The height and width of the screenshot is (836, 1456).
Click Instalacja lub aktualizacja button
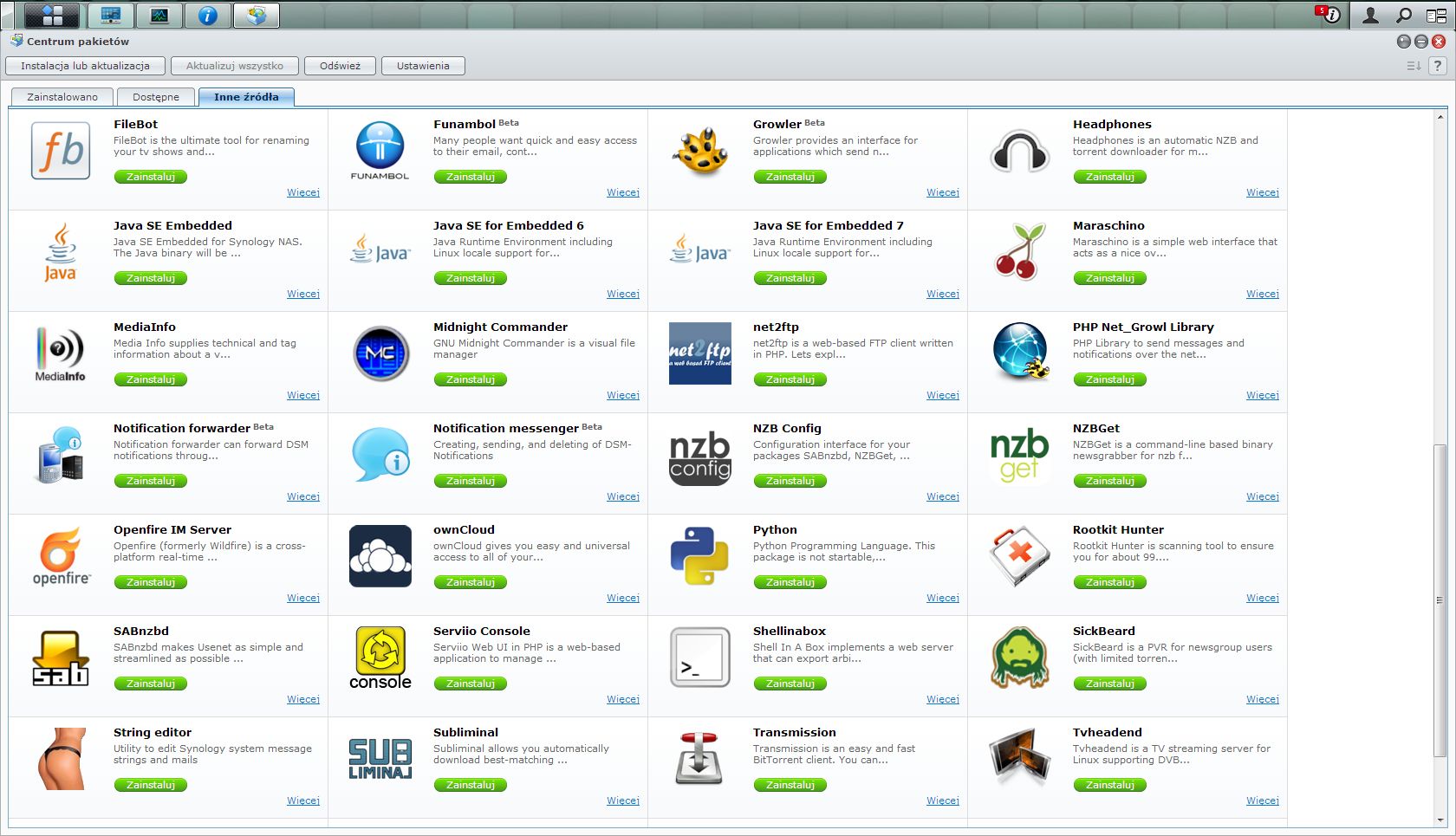[85, 66]
